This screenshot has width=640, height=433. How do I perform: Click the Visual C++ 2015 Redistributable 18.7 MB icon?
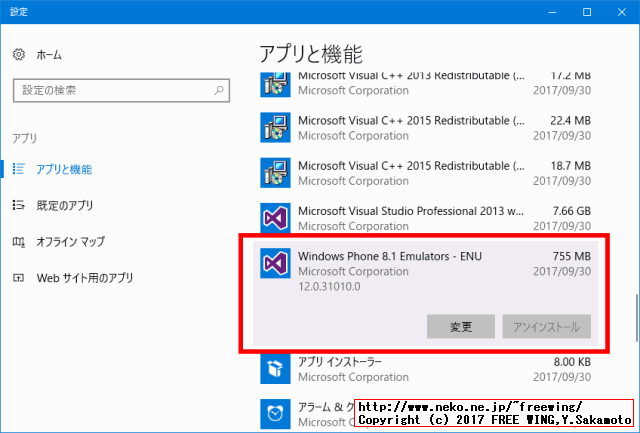[x=276, y=173]
